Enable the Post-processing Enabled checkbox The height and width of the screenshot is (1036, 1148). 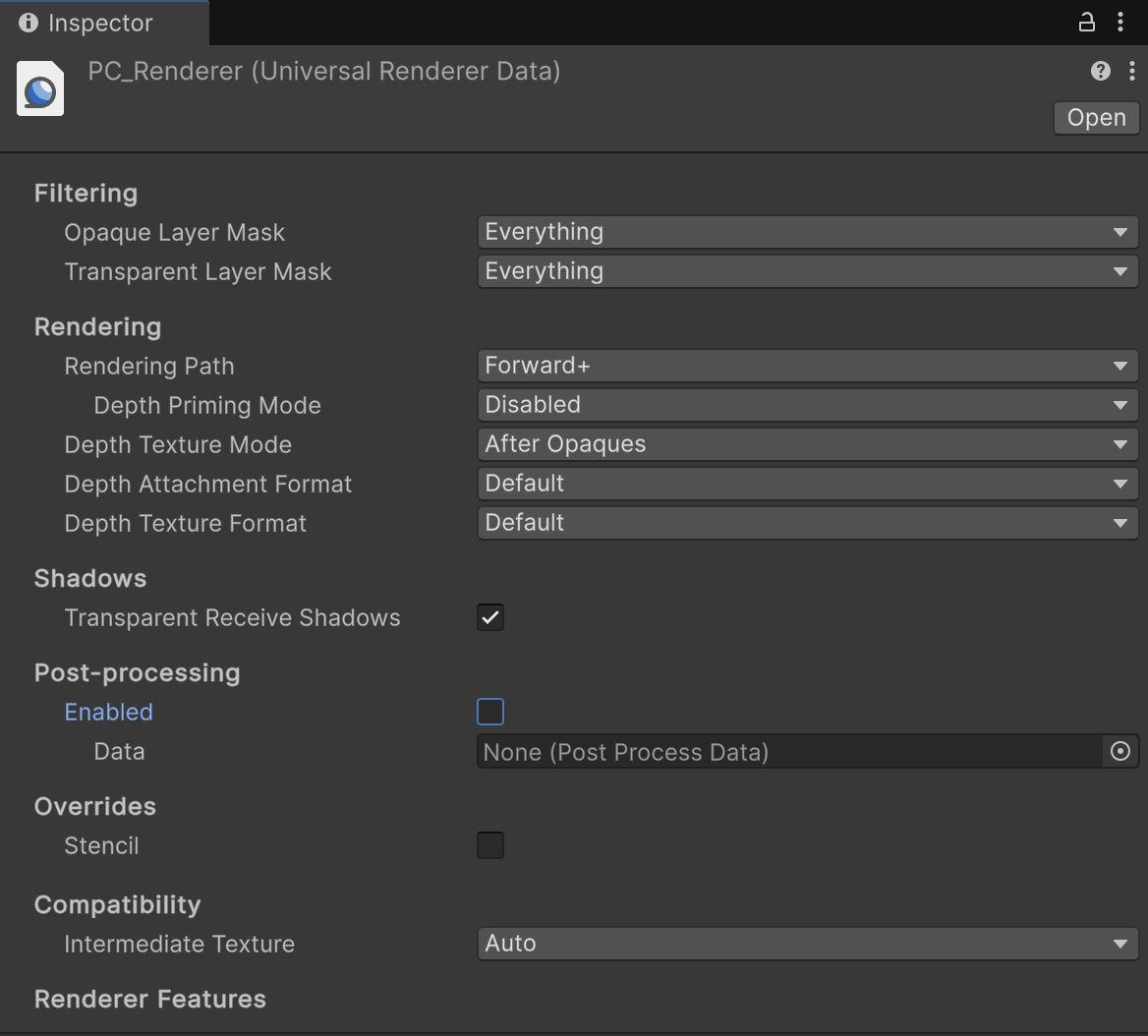click(x=489, y=711)
